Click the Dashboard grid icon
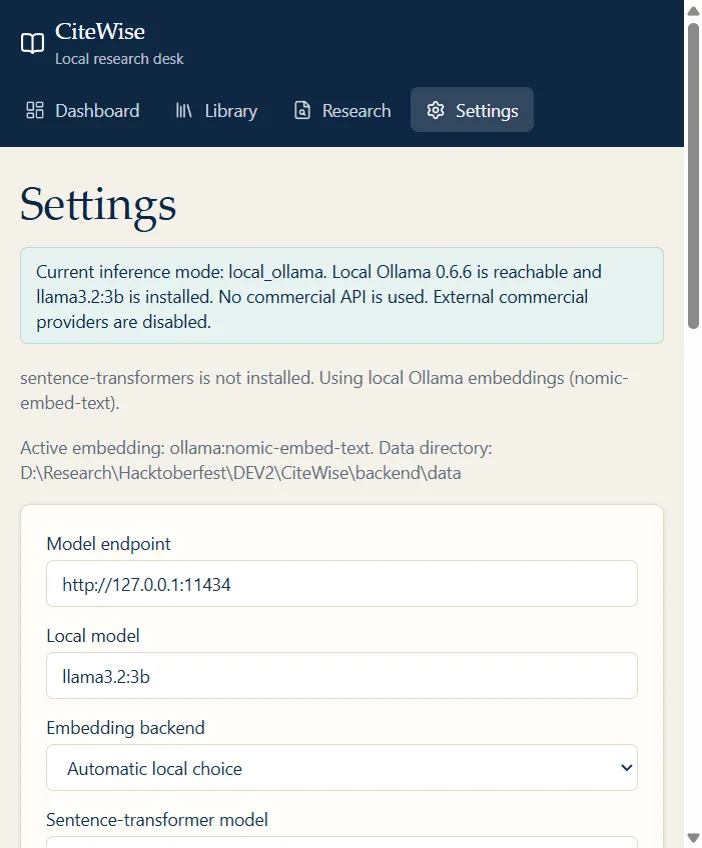 (35, 110)
